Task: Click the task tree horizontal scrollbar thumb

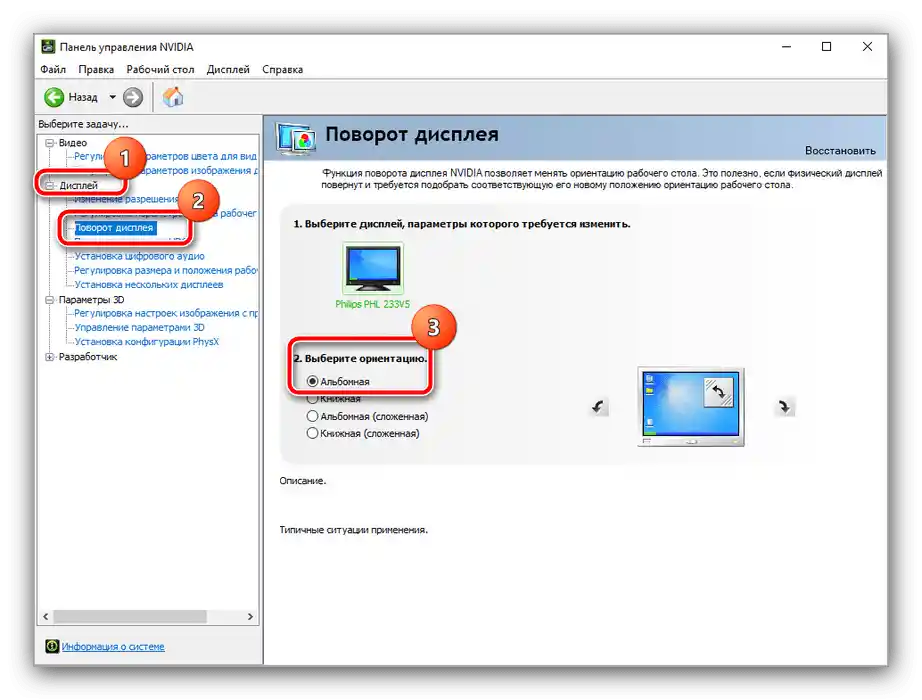Action: pyautogui.click(x=130, y=616)
